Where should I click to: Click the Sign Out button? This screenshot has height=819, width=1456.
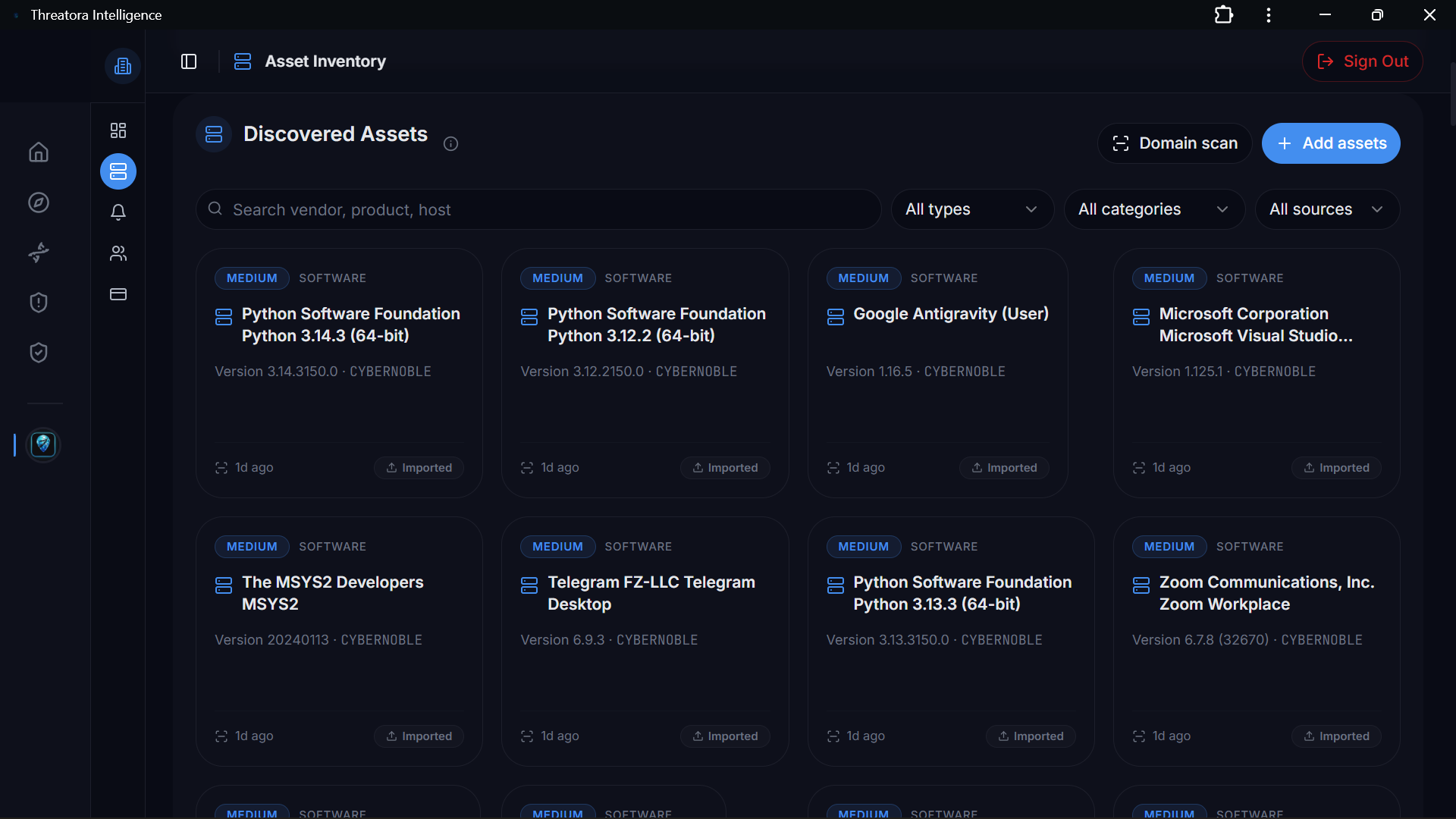point(1363,61)
